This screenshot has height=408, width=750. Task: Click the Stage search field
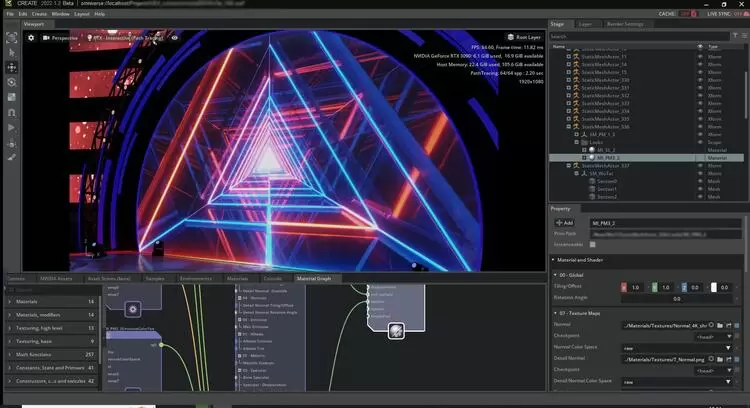coord(620,36)
